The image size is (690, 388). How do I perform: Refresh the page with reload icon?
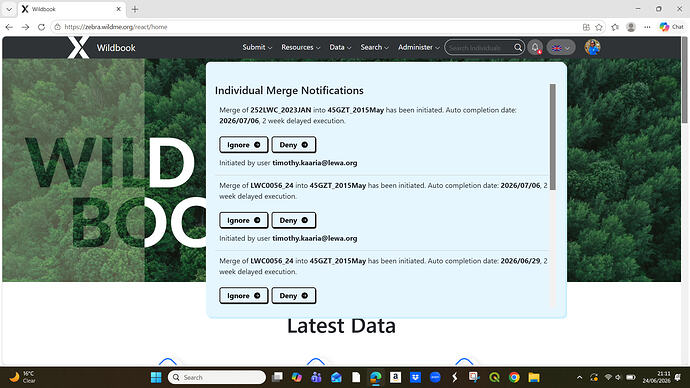point(41,27)
